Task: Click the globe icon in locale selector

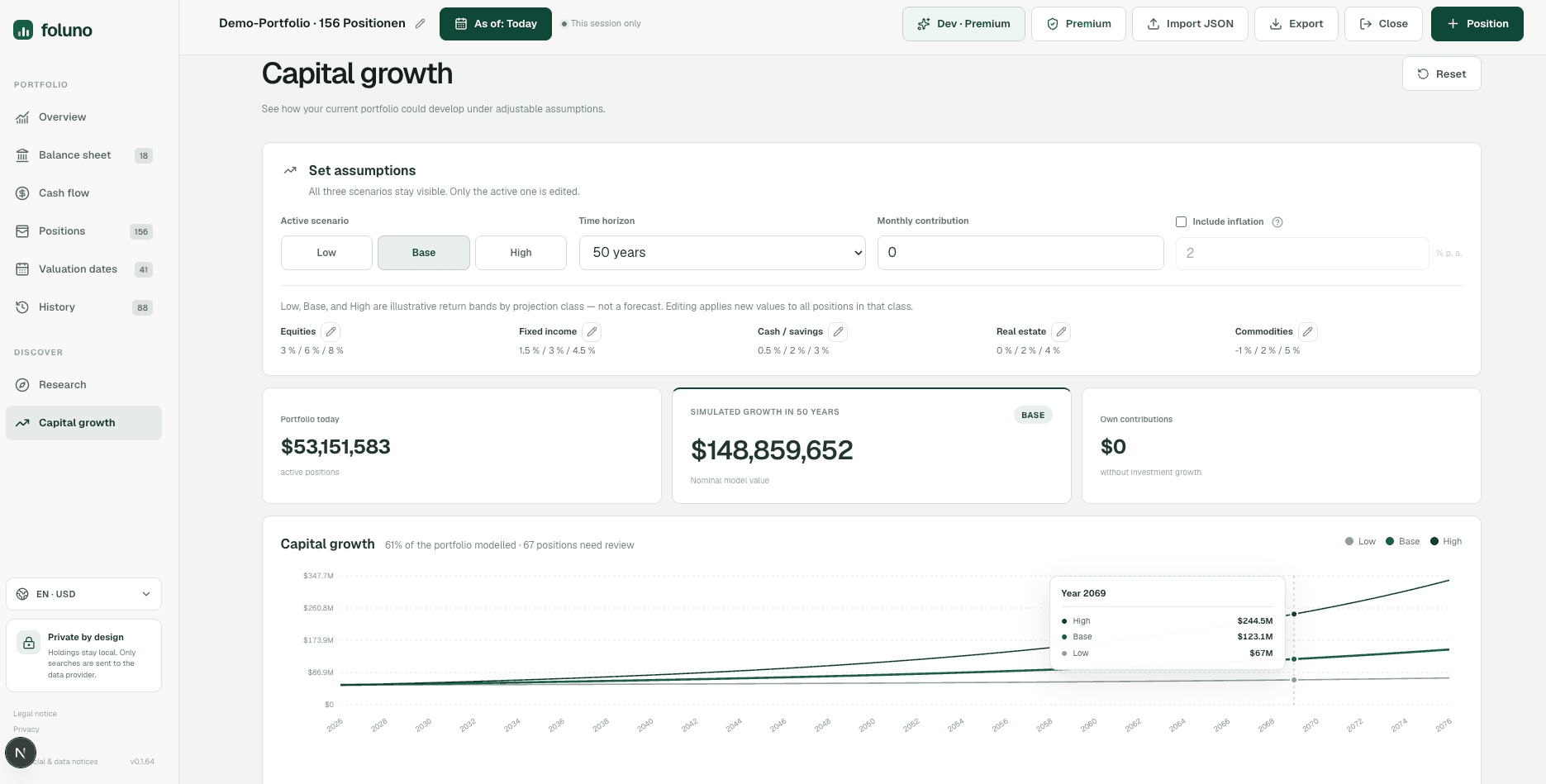Action: tap(22, 594)
